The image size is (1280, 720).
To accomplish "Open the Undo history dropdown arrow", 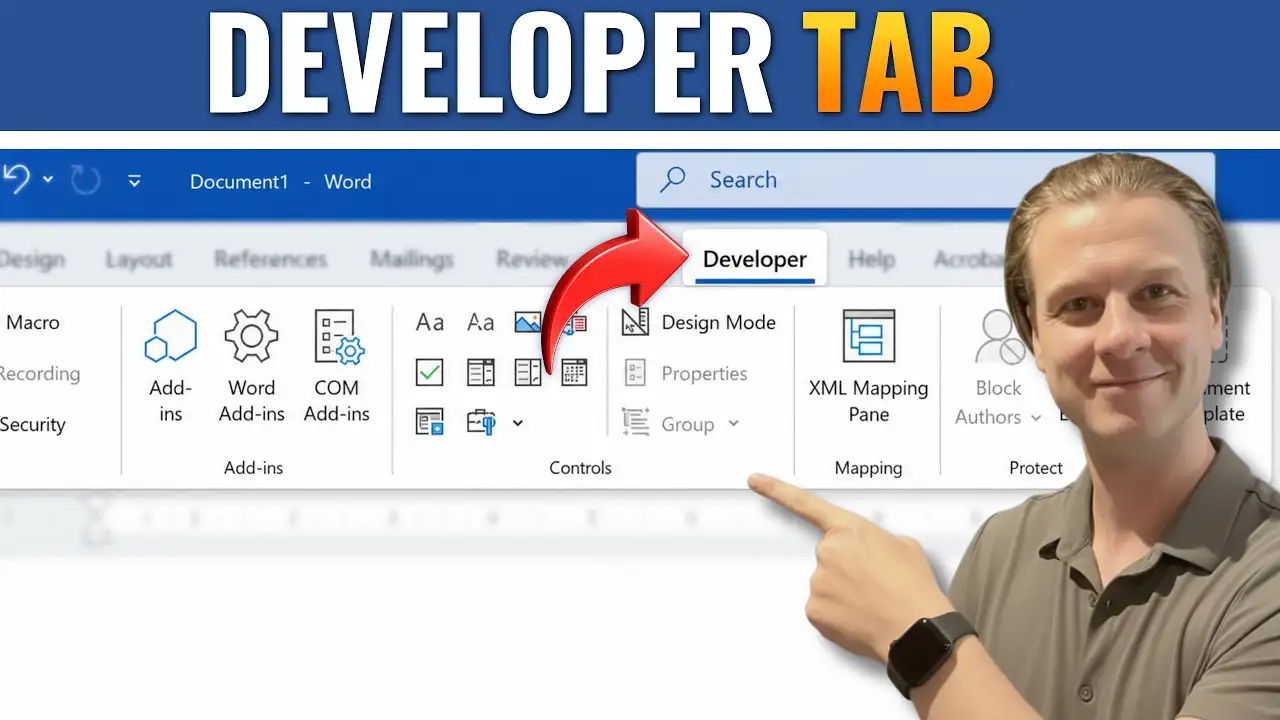I will point(48,181).
